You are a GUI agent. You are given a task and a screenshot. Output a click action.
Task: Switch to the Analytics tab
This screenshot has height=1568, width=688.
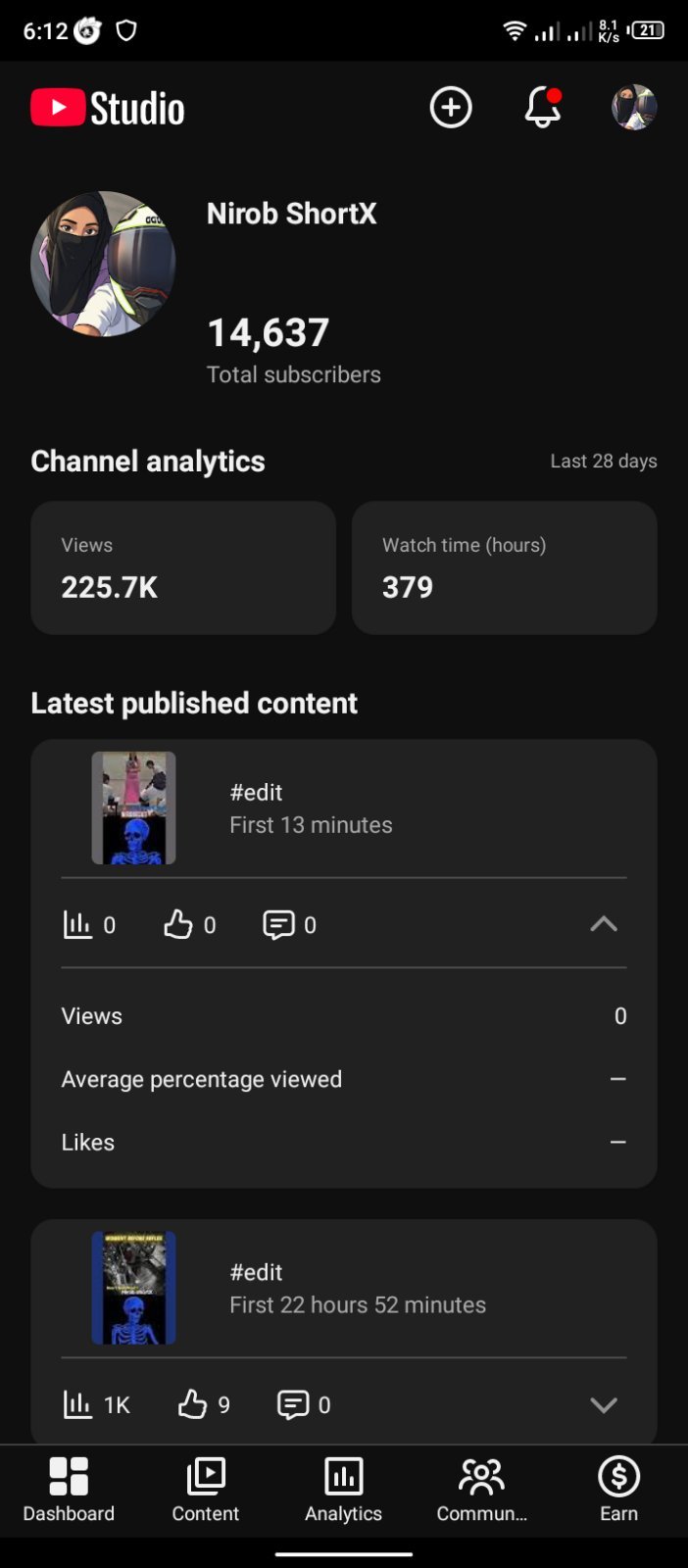tap(344, 1490)
